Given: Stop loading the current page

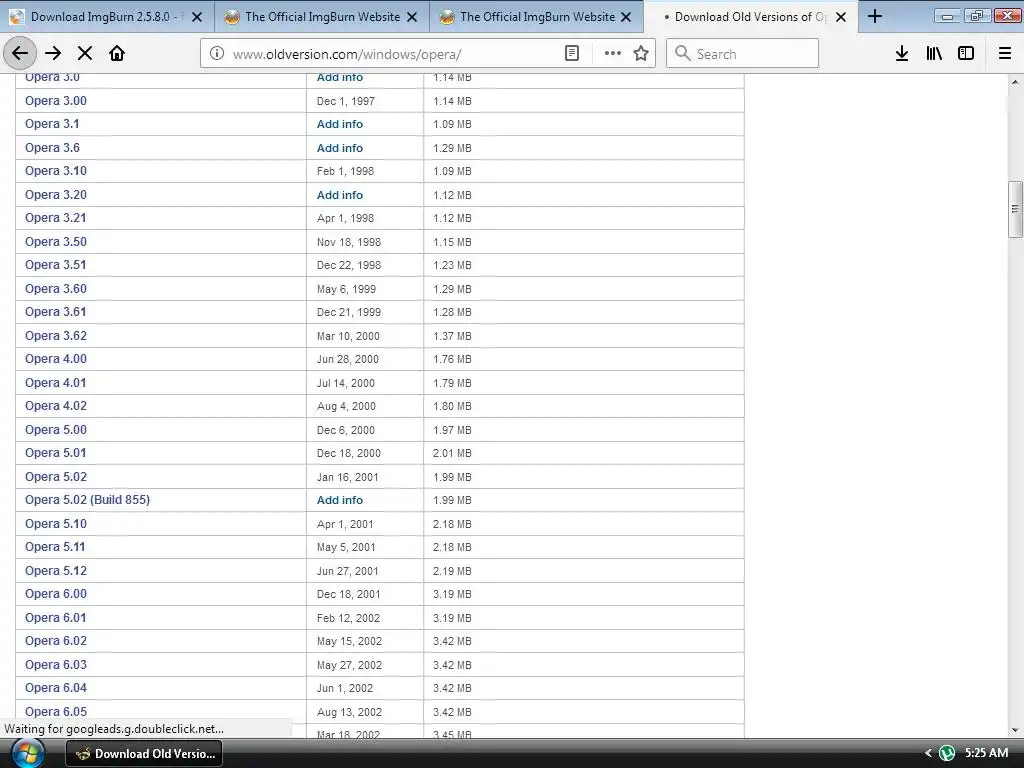Looking at the screenshot, I should point(85,53).
